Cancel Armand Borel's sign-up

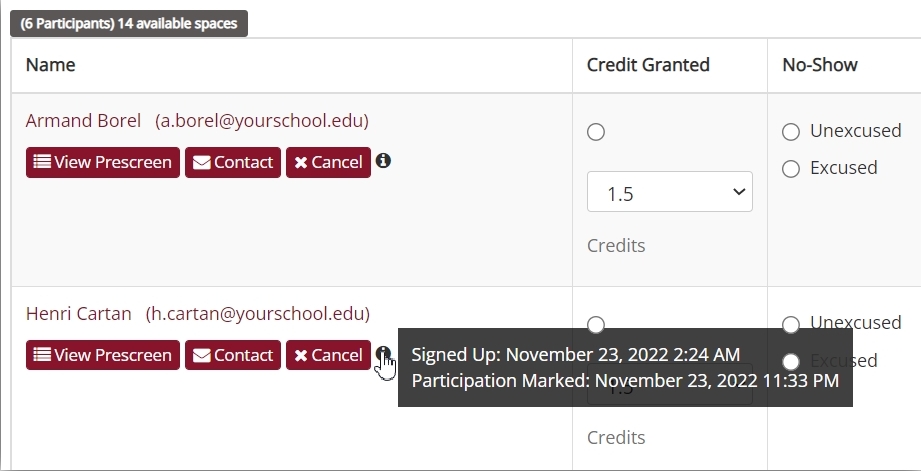(x=328, y=162)
